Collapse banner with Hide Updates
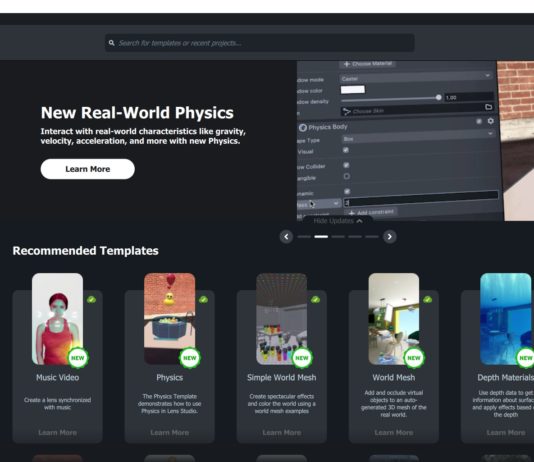 pyautogui.click(x=338, y=221)
